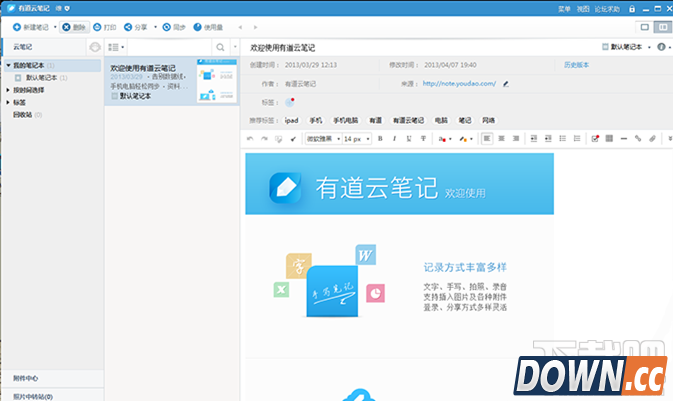This screenshot has height=401, width=673.
Task: Delete the note with 删除 button
Action: tap(74, 27)
